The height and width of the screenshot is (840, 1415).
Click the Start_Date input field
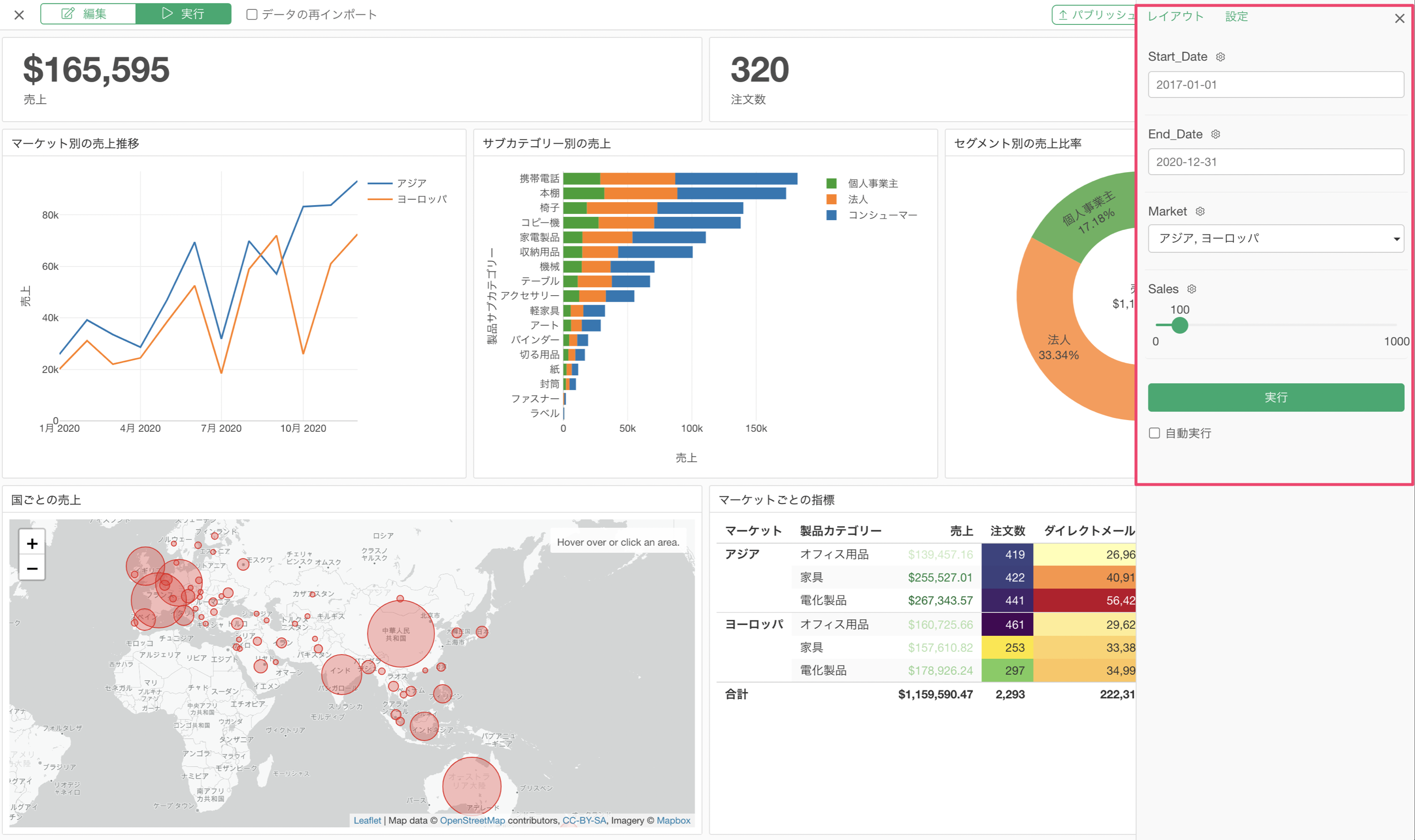click(x=1275, y=84)
